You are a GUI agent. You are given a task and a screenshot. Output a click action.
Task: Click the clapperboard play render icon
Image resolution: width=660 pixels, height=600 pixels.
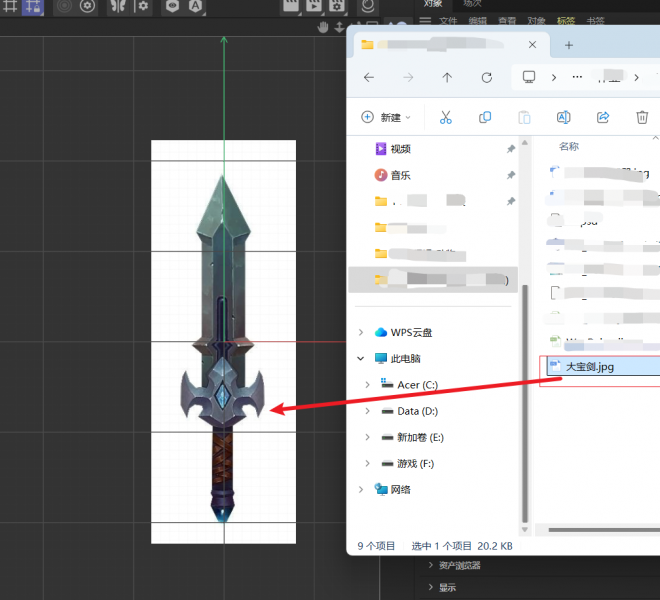[x=314, y=6]
